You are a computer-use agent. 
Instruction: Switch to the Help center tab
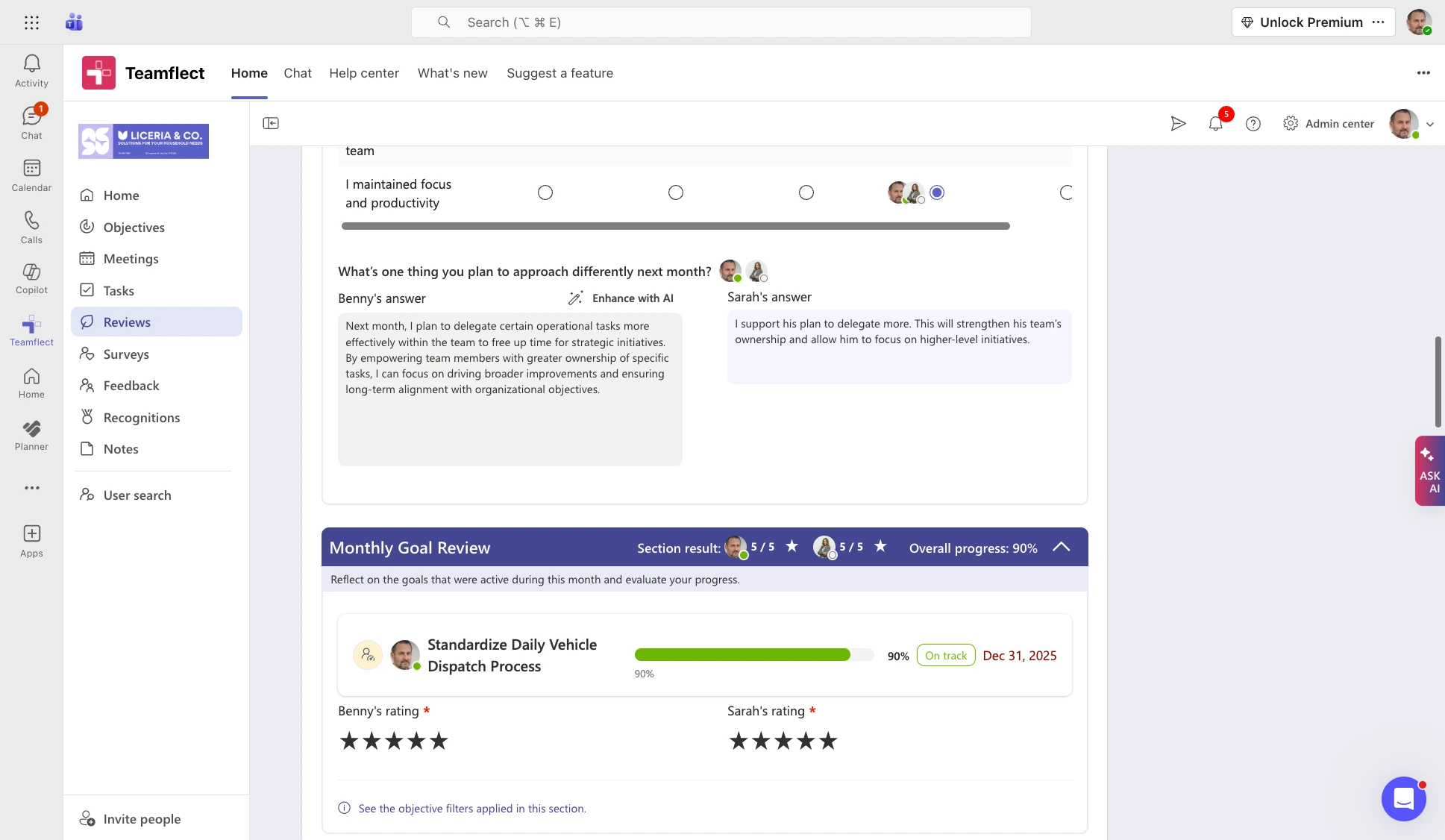coord(364,73)
